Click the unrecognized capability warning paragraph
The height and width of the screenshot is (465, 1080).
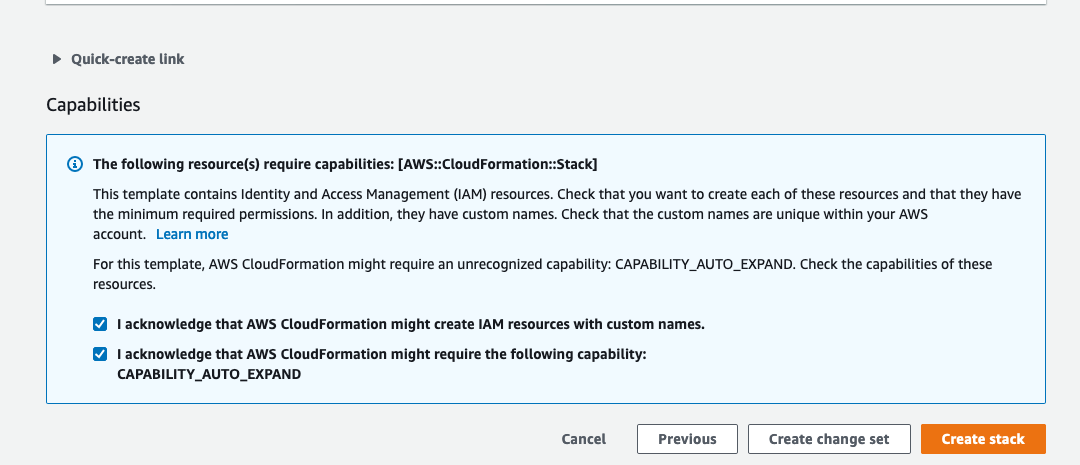543,273
